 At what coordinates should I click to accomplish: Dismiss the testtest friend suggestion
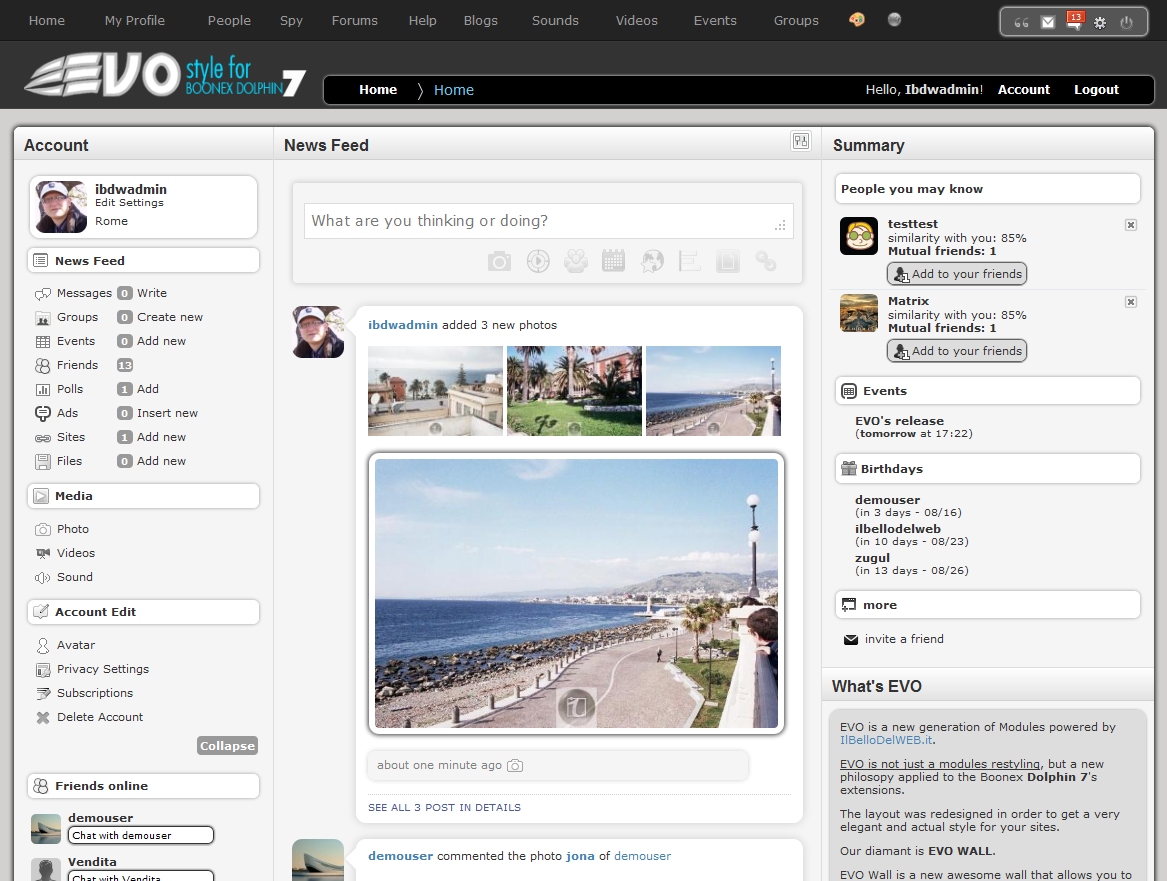1131,225
